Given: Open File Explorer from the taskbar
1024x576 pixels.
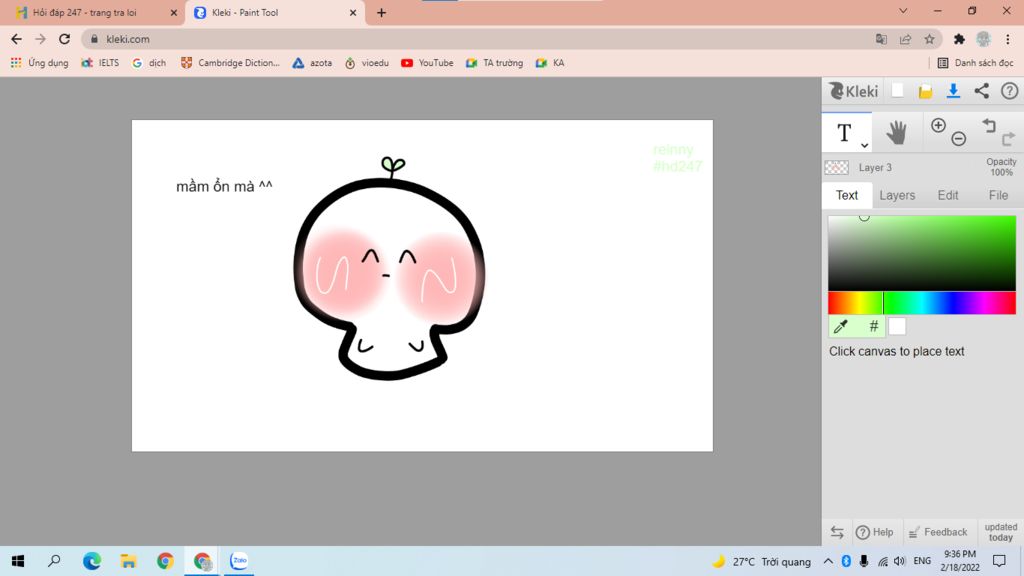Looking at the screenshot, I should (129, 561).
